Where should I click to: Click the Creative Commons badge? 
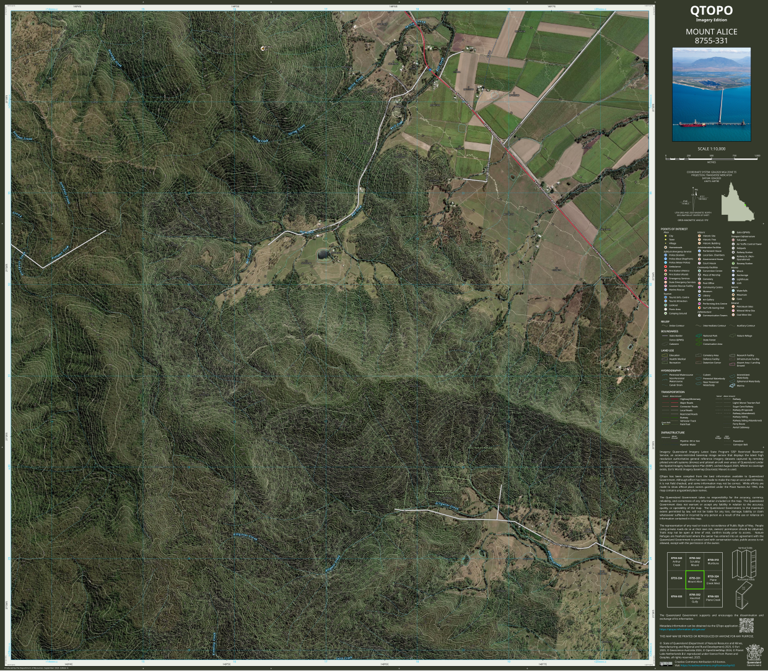click(666, 664)
